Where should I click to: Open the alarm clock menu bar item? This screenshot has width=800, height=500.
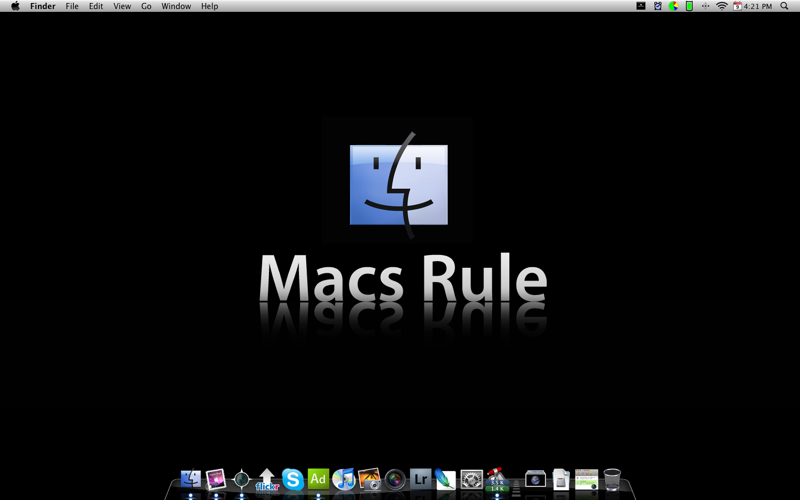click(x=658, y=6)
